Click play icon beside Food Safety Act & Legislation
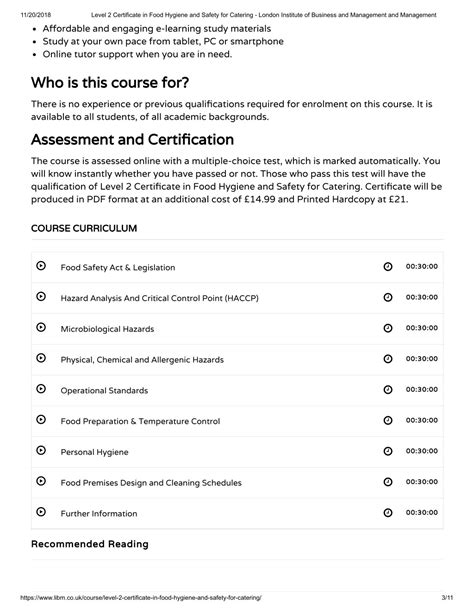The height and width of the screenshot is (613, 474). [41, 266]
